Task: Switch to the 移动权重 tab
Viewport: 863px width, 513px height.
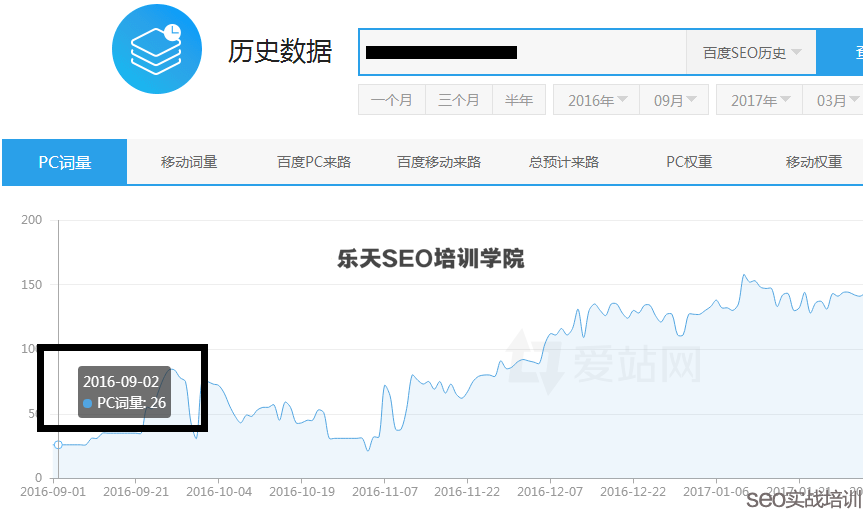Action: (814, 162)
